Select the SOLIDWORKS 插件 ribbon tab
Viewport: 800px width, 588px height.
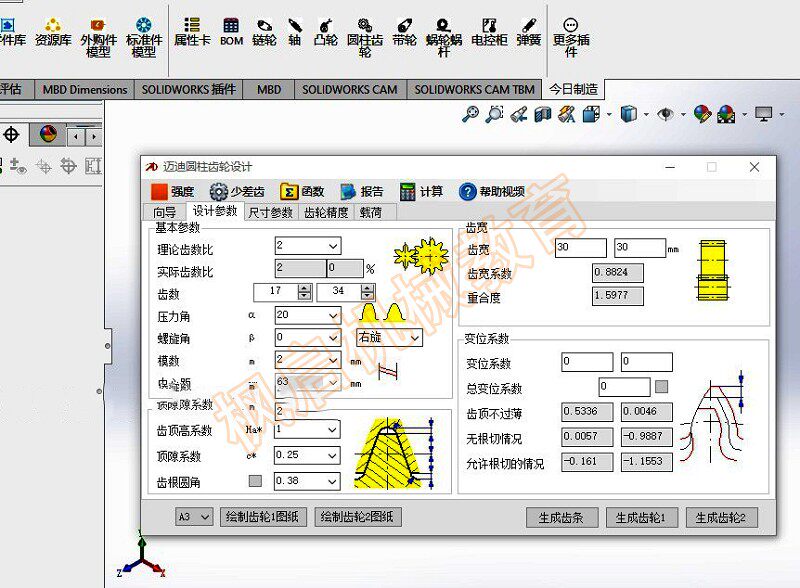point(188,89)
